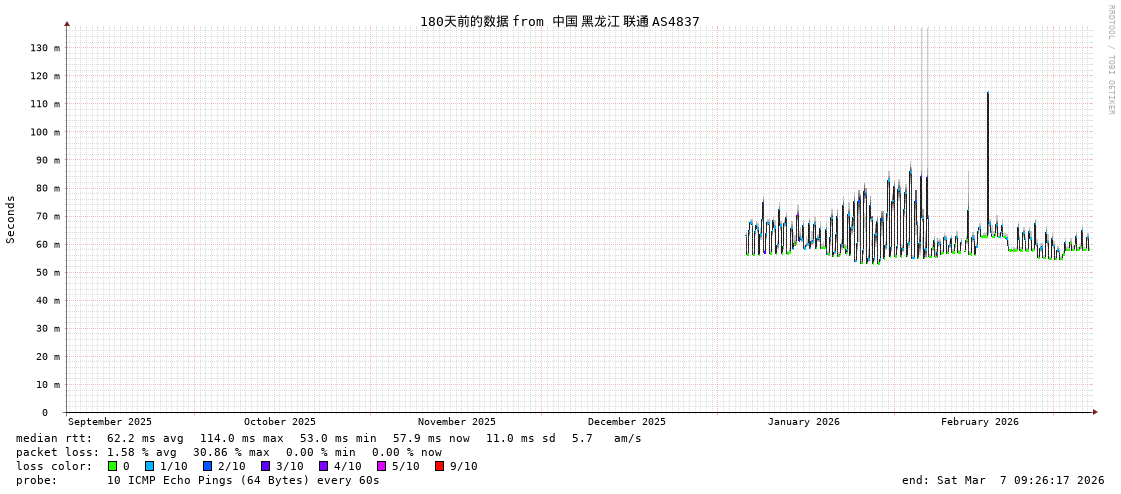1121x494 pixels.
Task: Click the 130 m y-axis tick label
Action: pyautogui.click(x=45, y=48)
